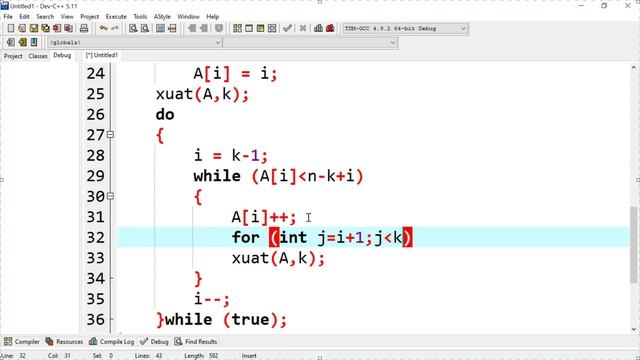640x360 pixels.
Task: Switch to the Project sidebar tab
Action: pyautogui.click(x=13, y=56)
